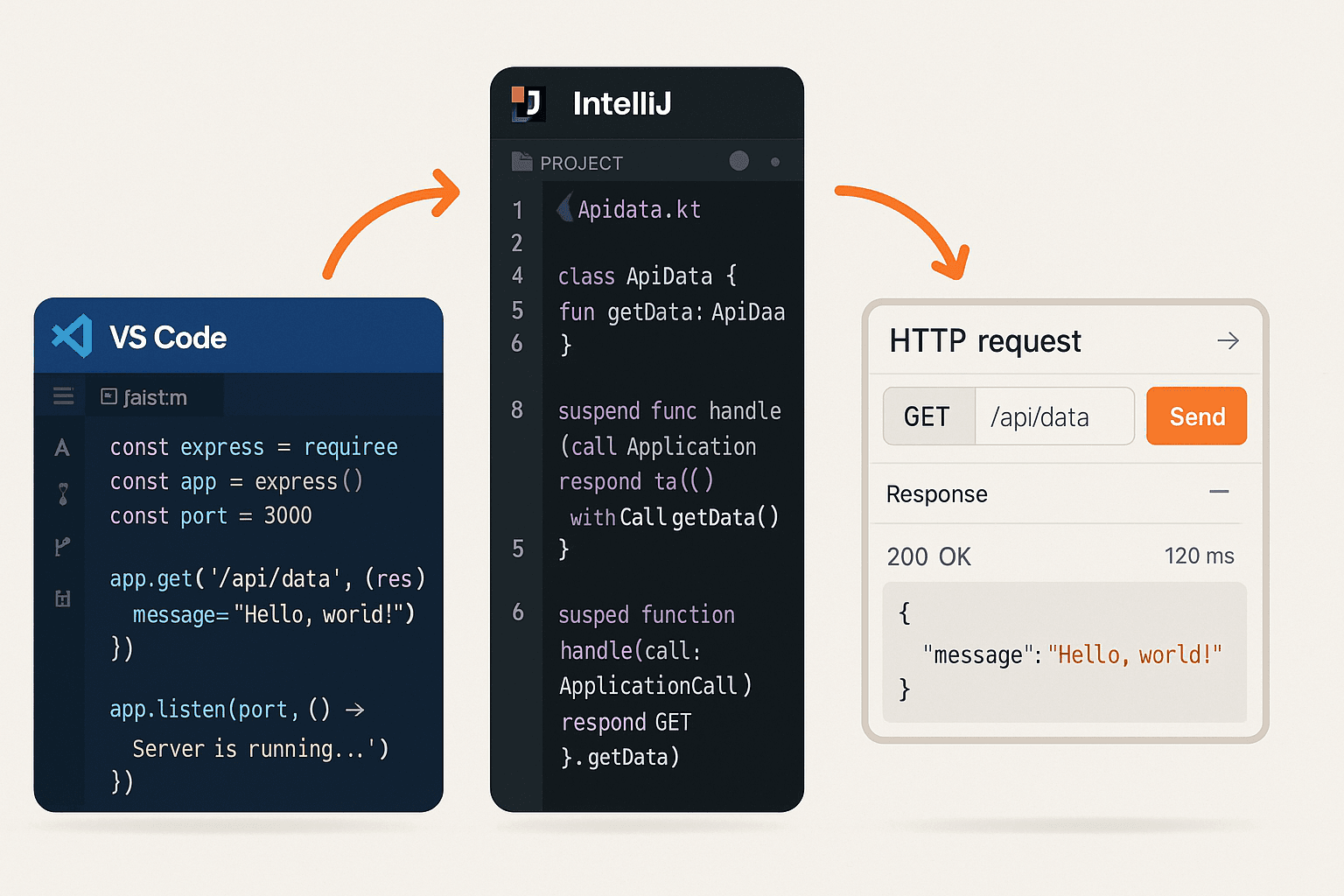
Task: Click the PROJECT folder icon
Action: (x=522, y=162)
